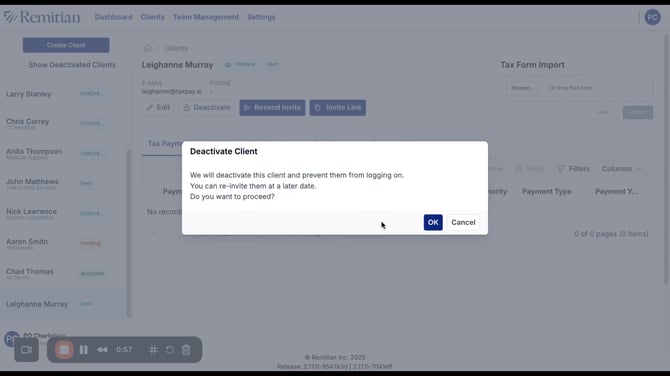Click Chad Thomas's Accepted status badge

[92, 273]
